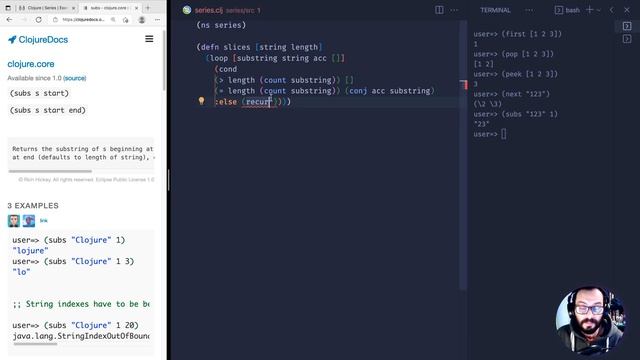Select the first terminal instance icon
640x360 pixels.
click(x=627, y=26)
